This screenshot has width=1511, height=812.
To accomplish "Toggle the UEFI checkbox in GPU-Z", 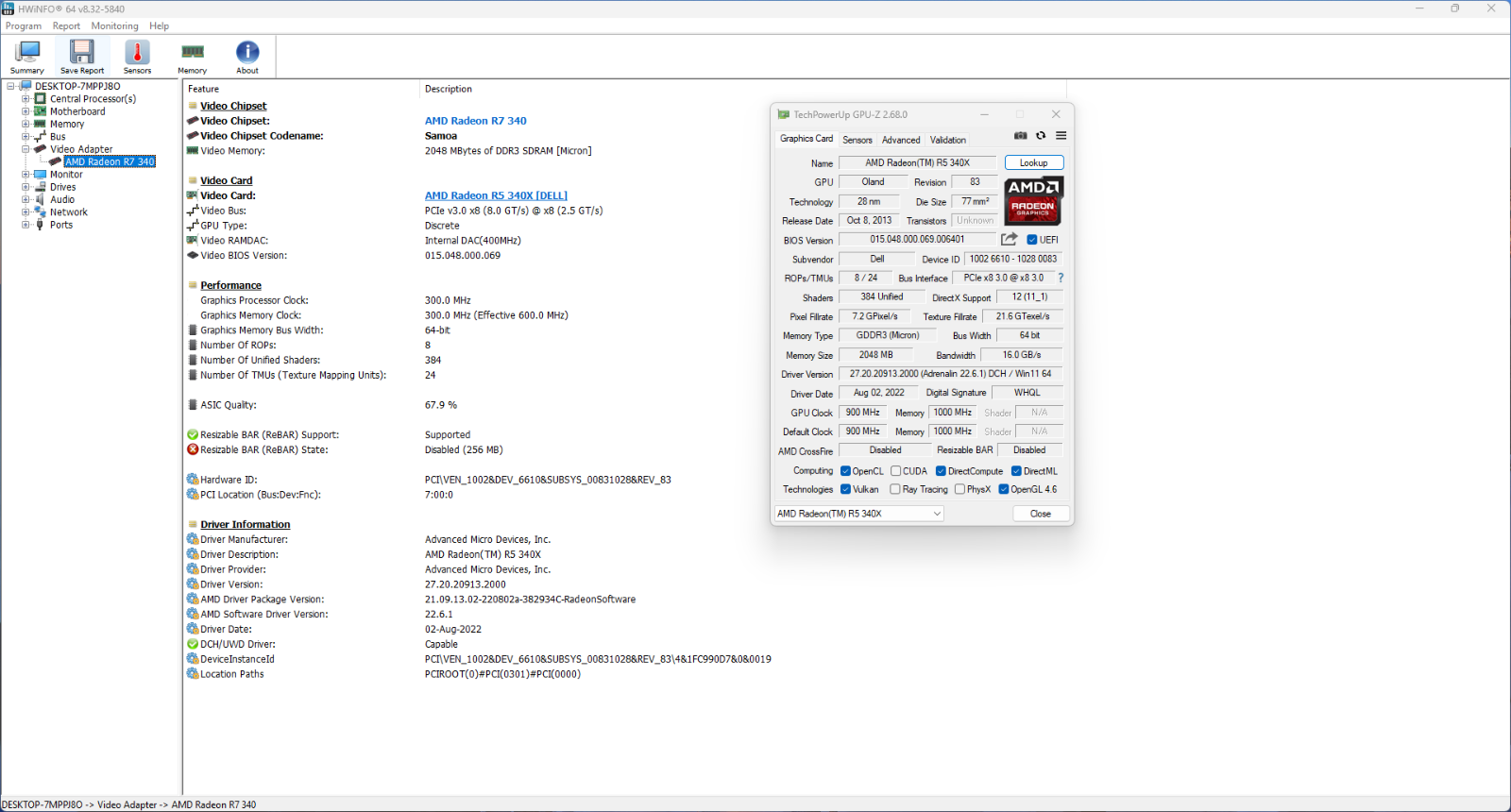I will [x=1032, y=240].
